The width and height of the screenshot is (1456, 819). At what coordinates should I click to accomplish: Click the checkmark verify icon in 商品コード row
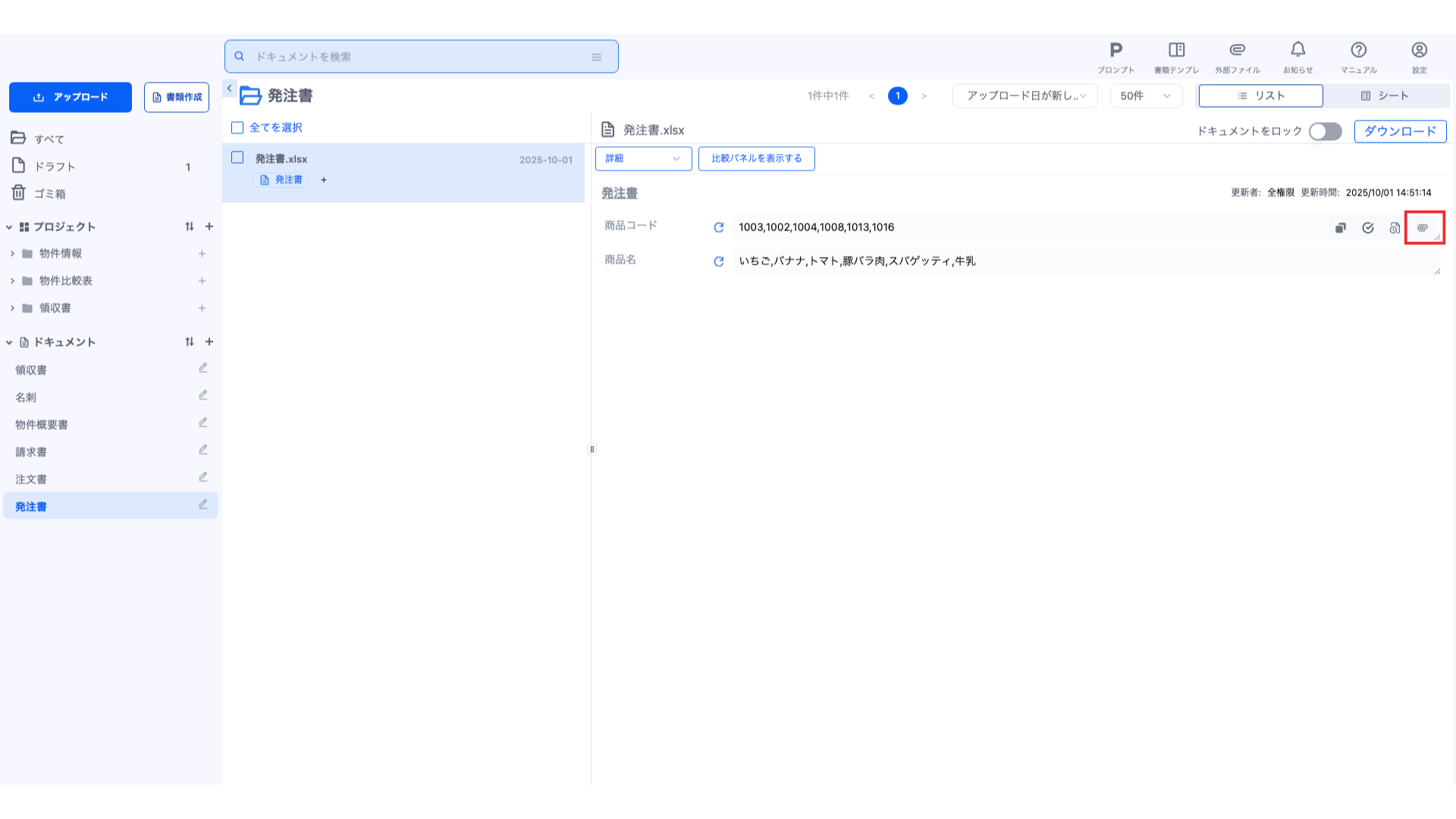[x=1367, y=227]
